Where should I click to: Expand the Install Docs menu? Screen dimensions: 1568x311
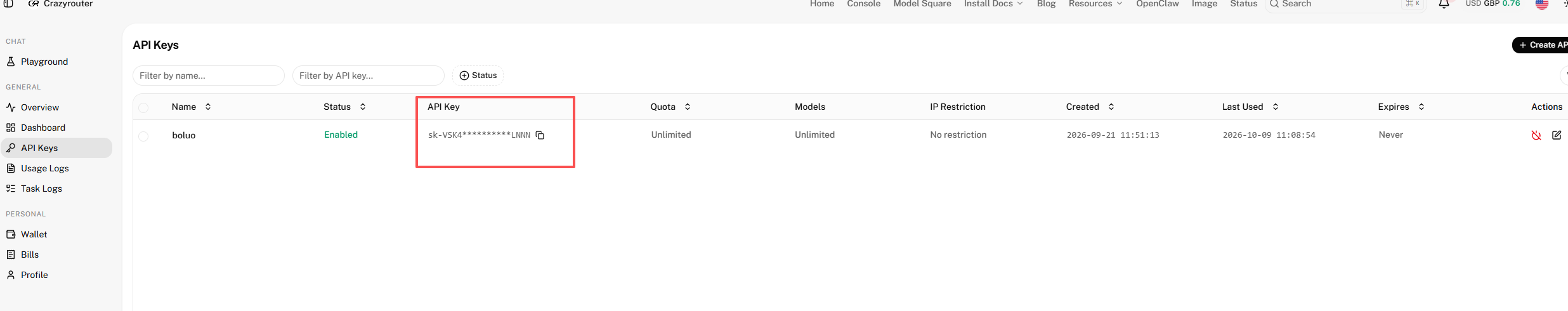pyautogui.click(x=993, y=4)
